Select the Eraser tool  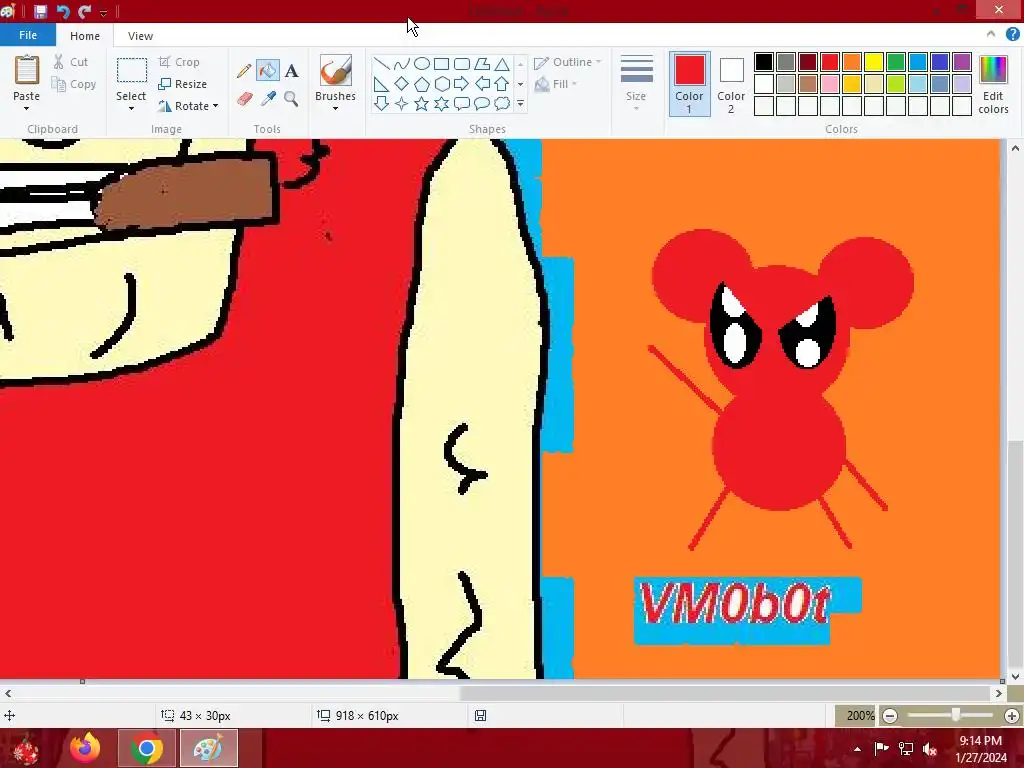click(x=244, y=98)
